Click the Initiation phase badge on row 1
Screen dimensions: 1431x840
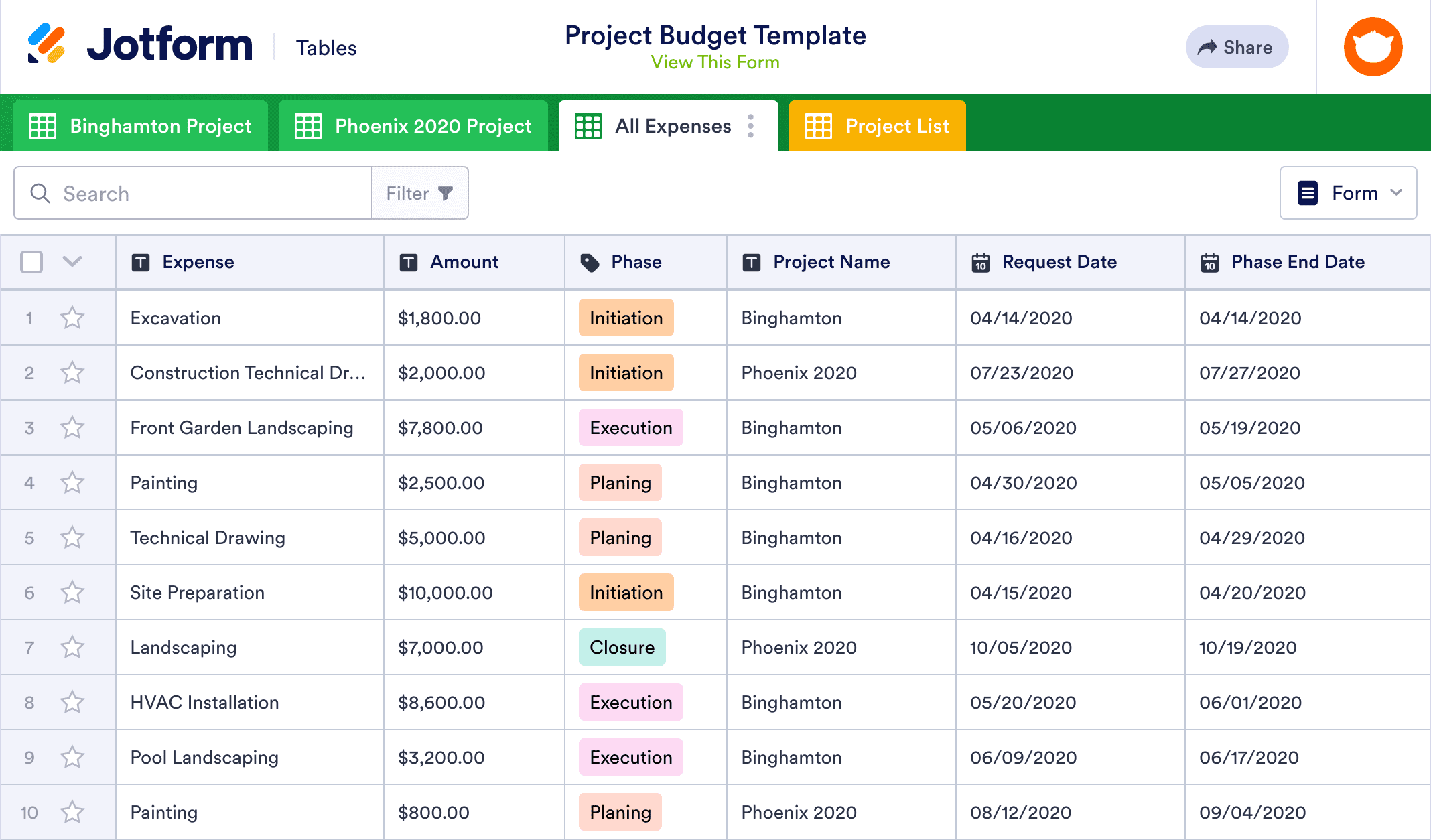(x=625, y=317)
